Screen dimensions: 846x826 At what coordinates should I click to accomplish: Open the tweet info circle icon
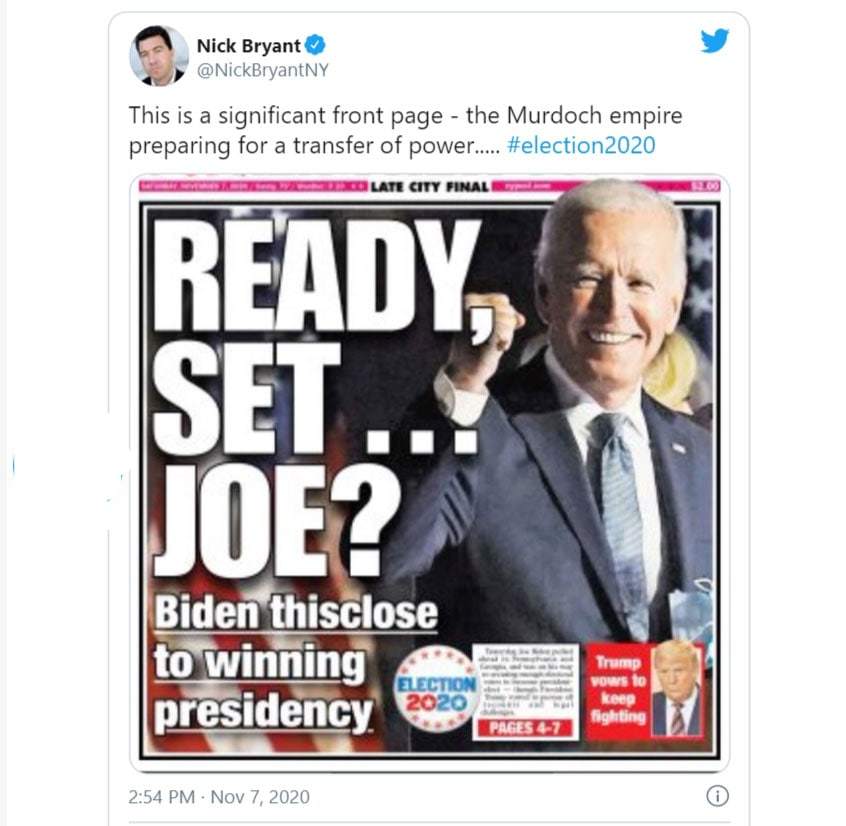click(717, 796)
